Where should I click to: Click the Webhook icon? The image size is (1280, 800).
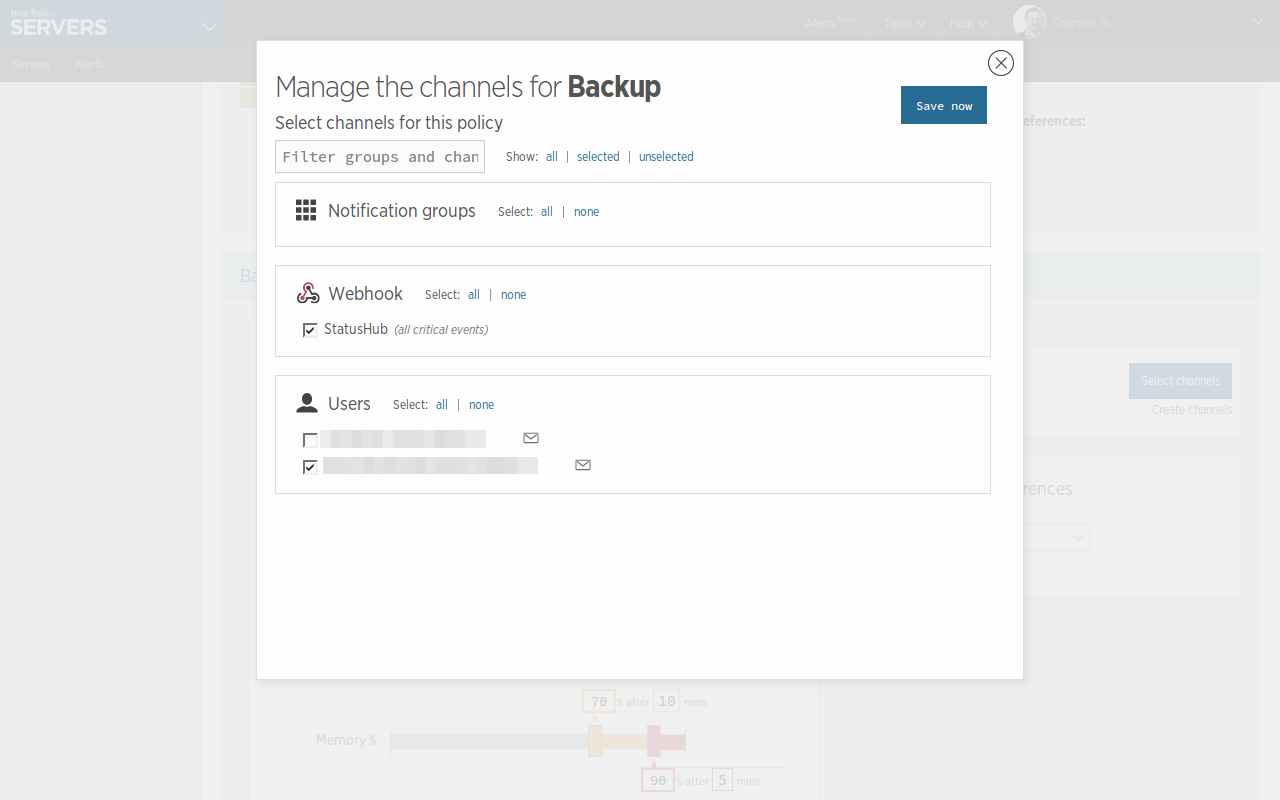(x=308, y=293)
